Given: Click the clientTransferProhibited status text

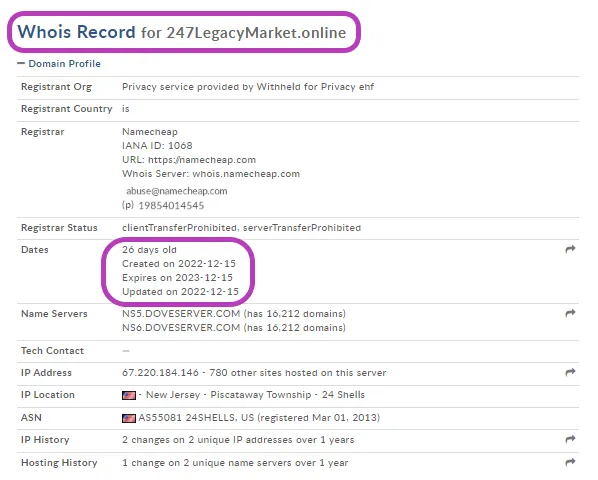Looking at the screenshot, I should 179,228.
